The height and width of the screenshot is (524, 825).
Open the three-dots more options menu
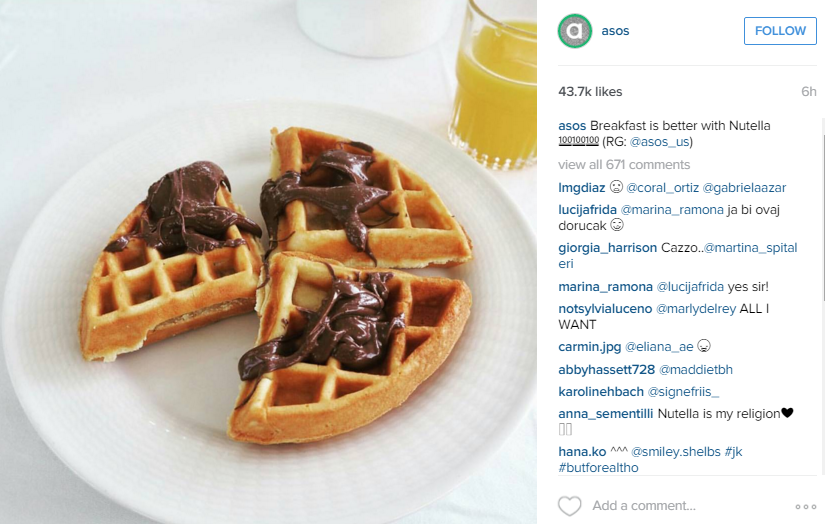tap(806, 507)
